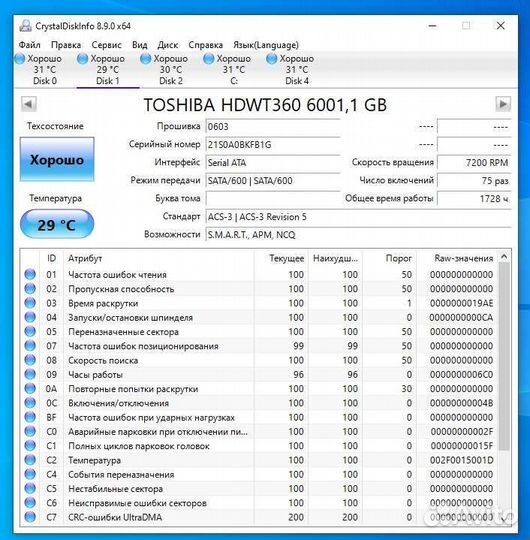Select Disk 0 status orb
The height and width of the screenshot is (540, 530).
20,59
